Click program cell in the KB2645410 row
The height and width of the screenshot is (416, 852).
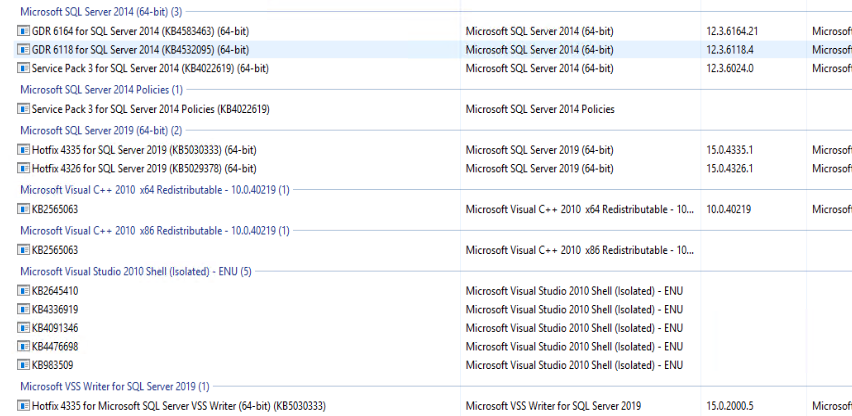574,291
